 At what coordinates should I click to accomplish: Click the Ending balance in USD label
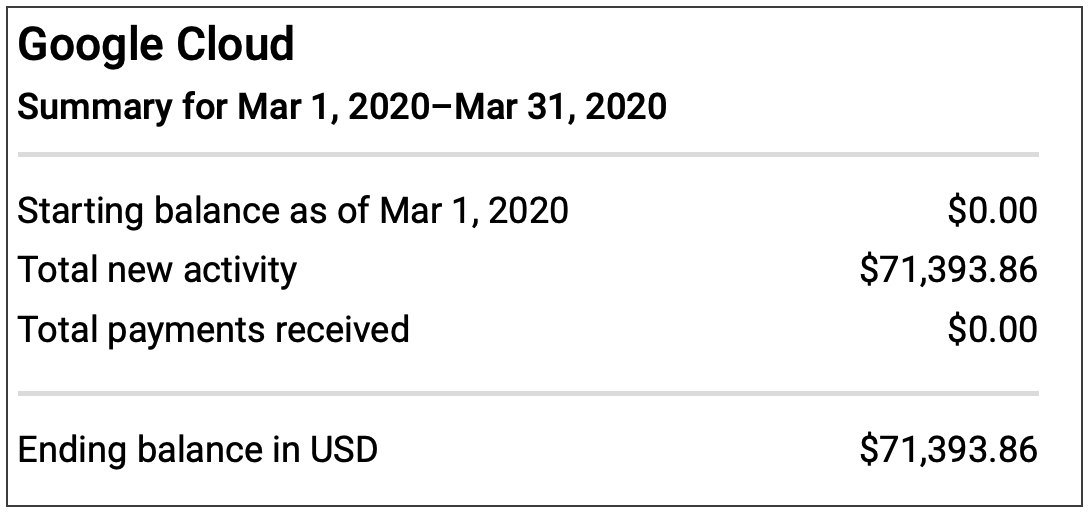click(x=198, y=449)
